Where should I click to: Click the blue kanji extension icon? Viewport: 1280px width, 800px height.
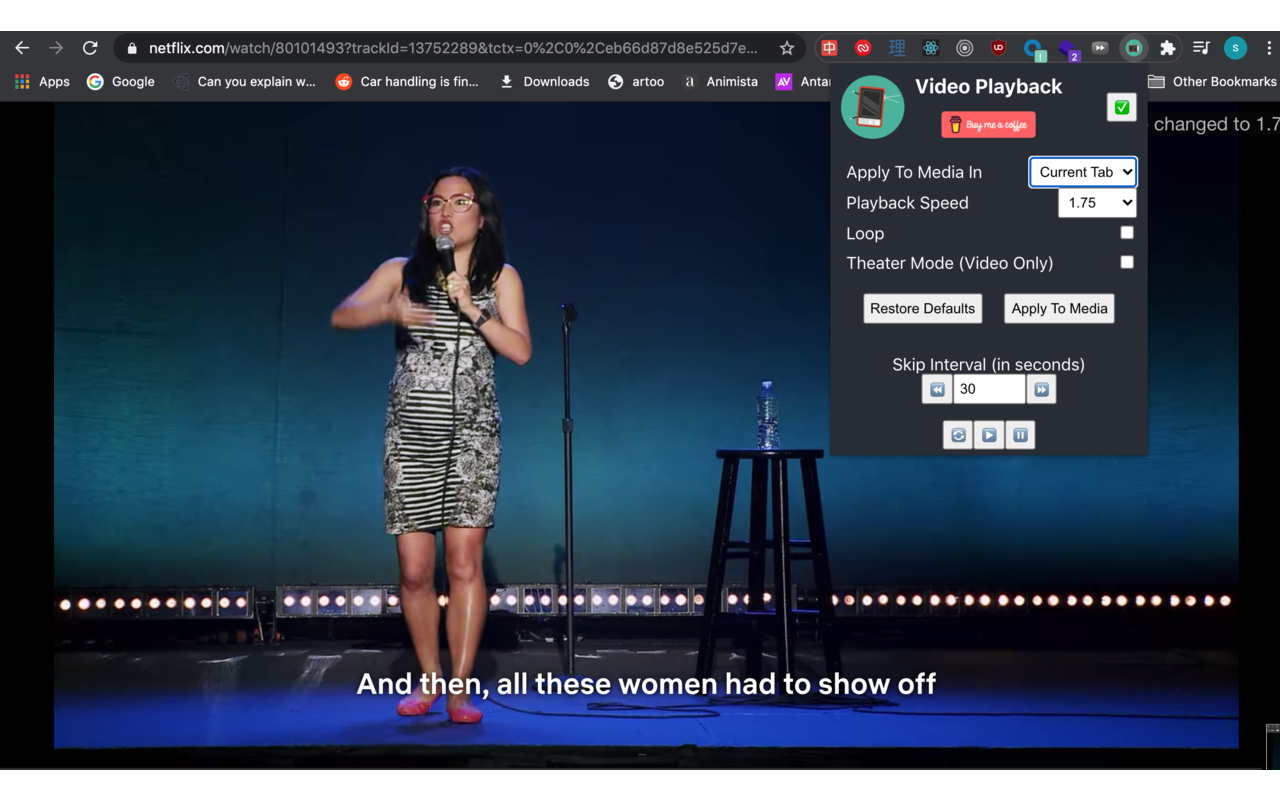(897, 48)
